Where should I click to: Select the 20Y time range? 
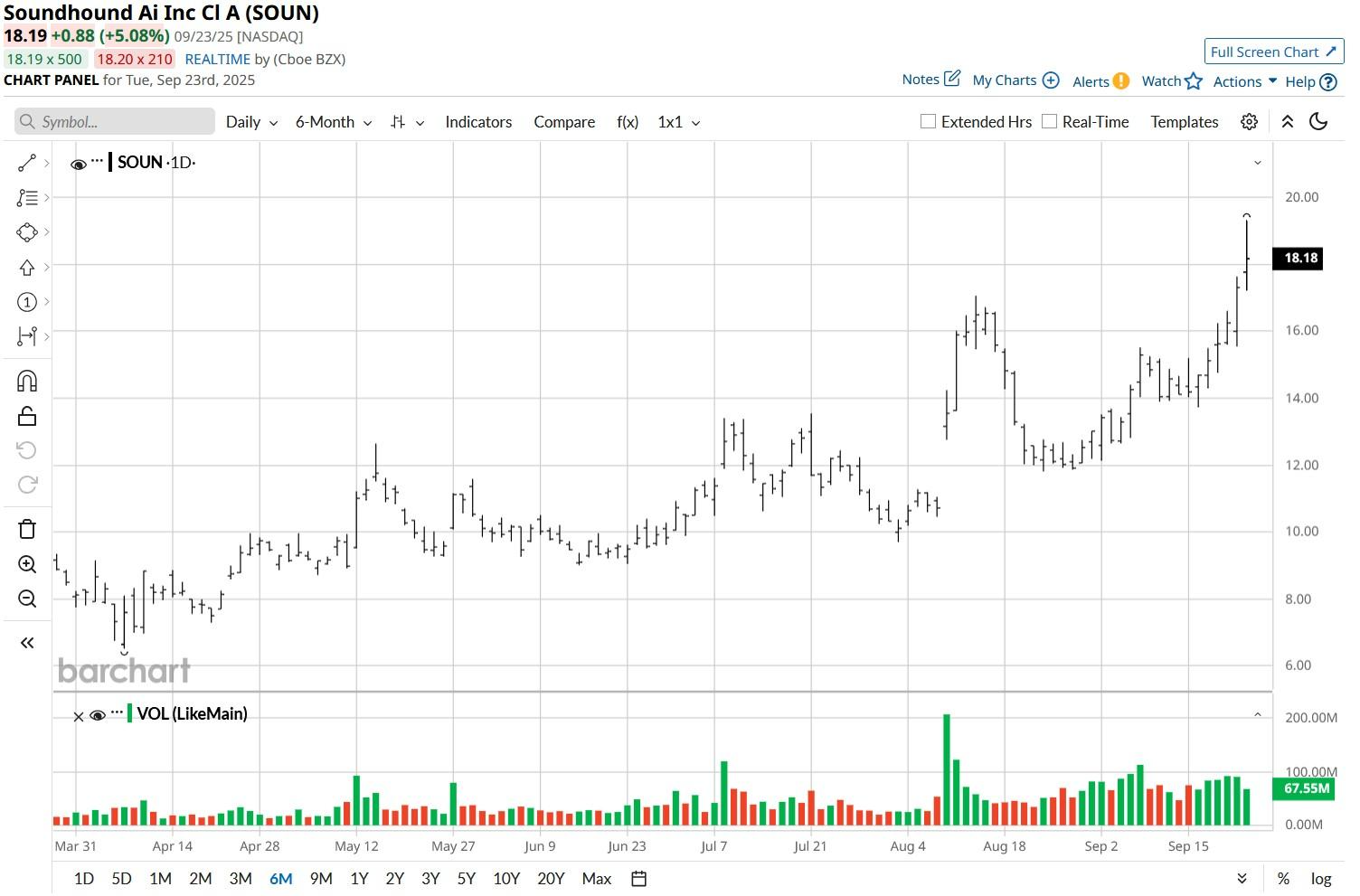551,879
